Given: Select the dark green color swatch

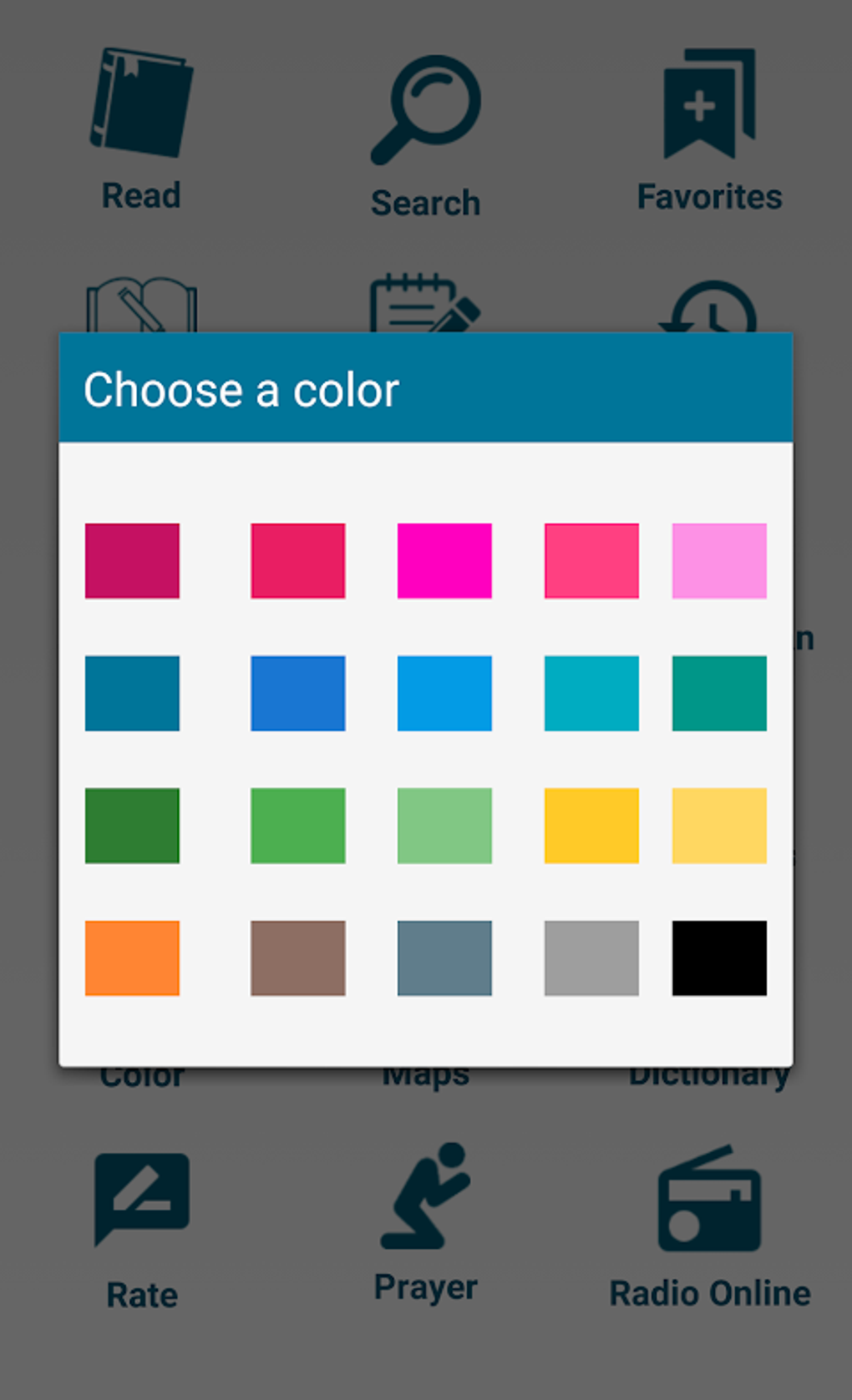Looking at the screenshot, I should pyautogui.click(x=132, y=825).
